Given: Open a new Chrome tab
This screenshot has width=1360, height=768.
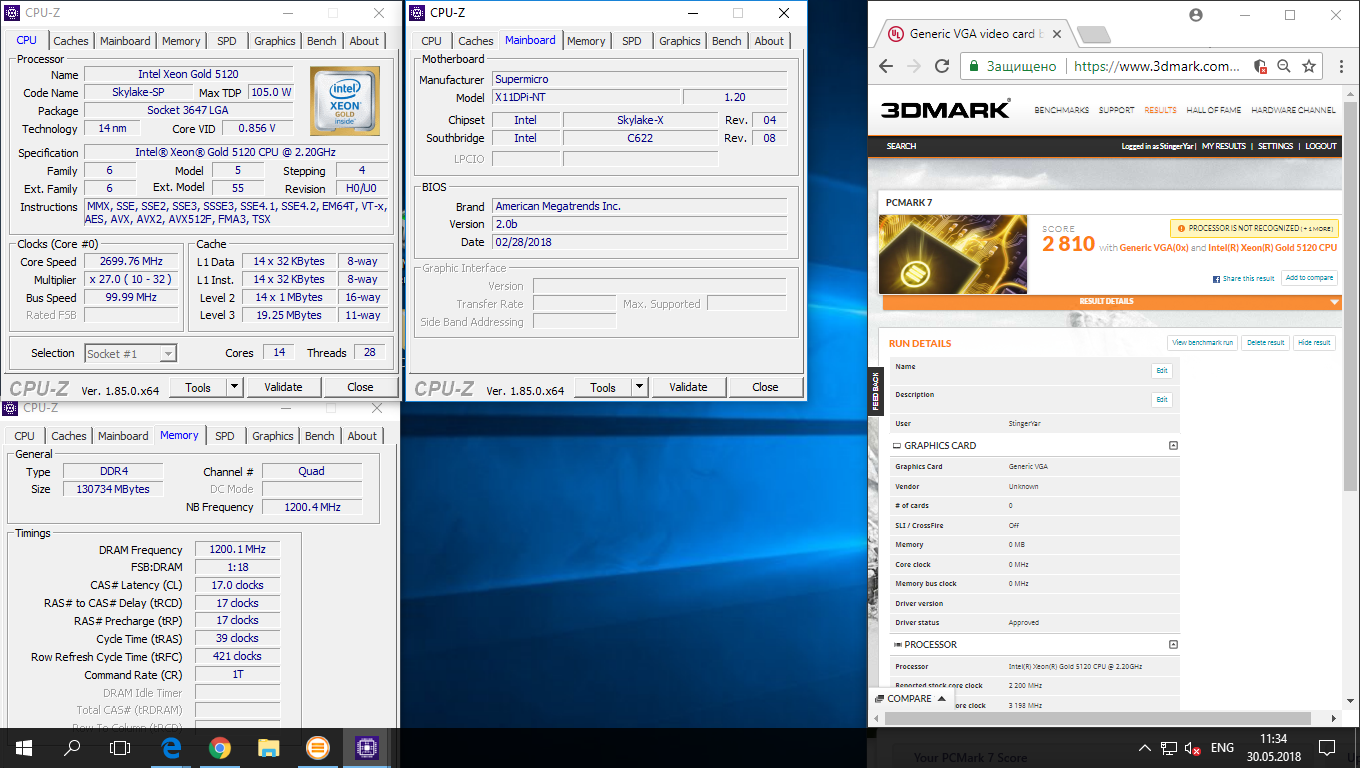Looking at the screenshot, I should tap(1095, 35).
